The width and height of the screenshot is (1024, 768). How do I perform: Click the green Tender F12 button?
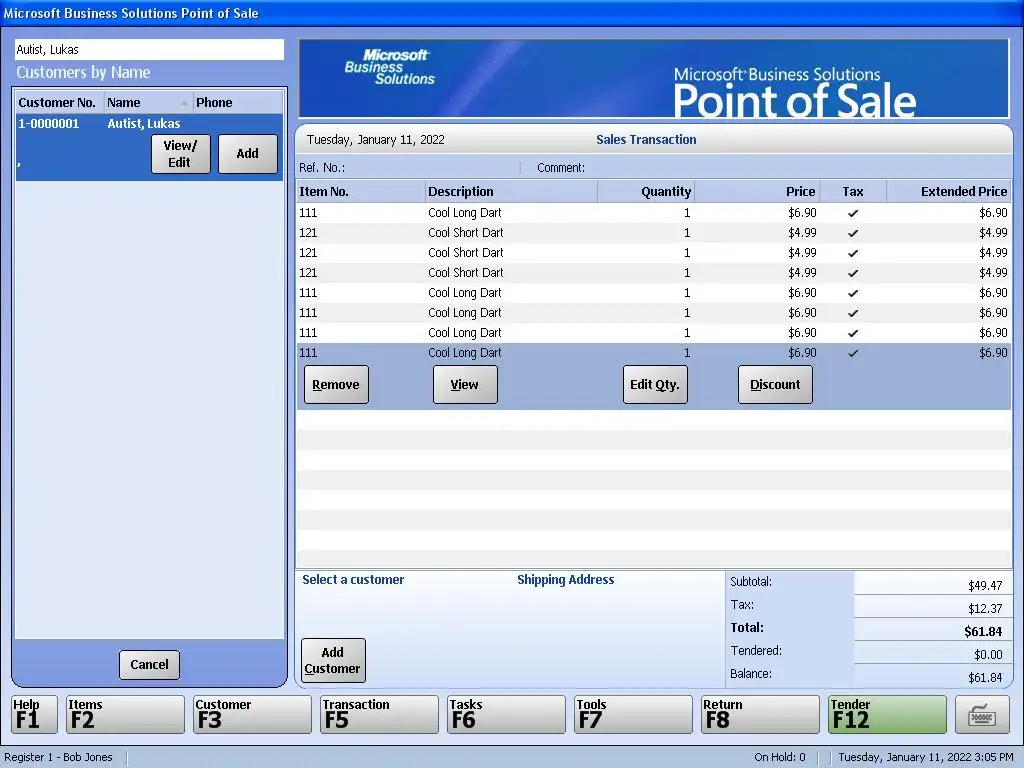(x=887, y=714)
